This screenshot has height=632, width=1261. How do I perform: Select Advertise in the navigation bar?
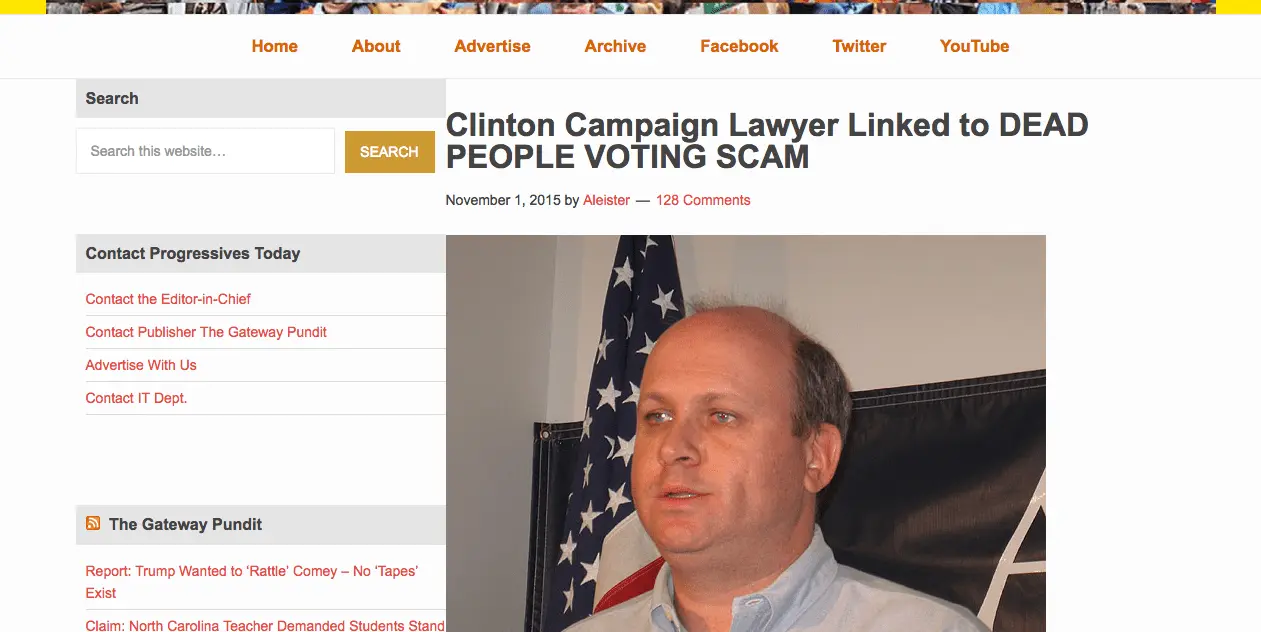(x=492, y=46)
